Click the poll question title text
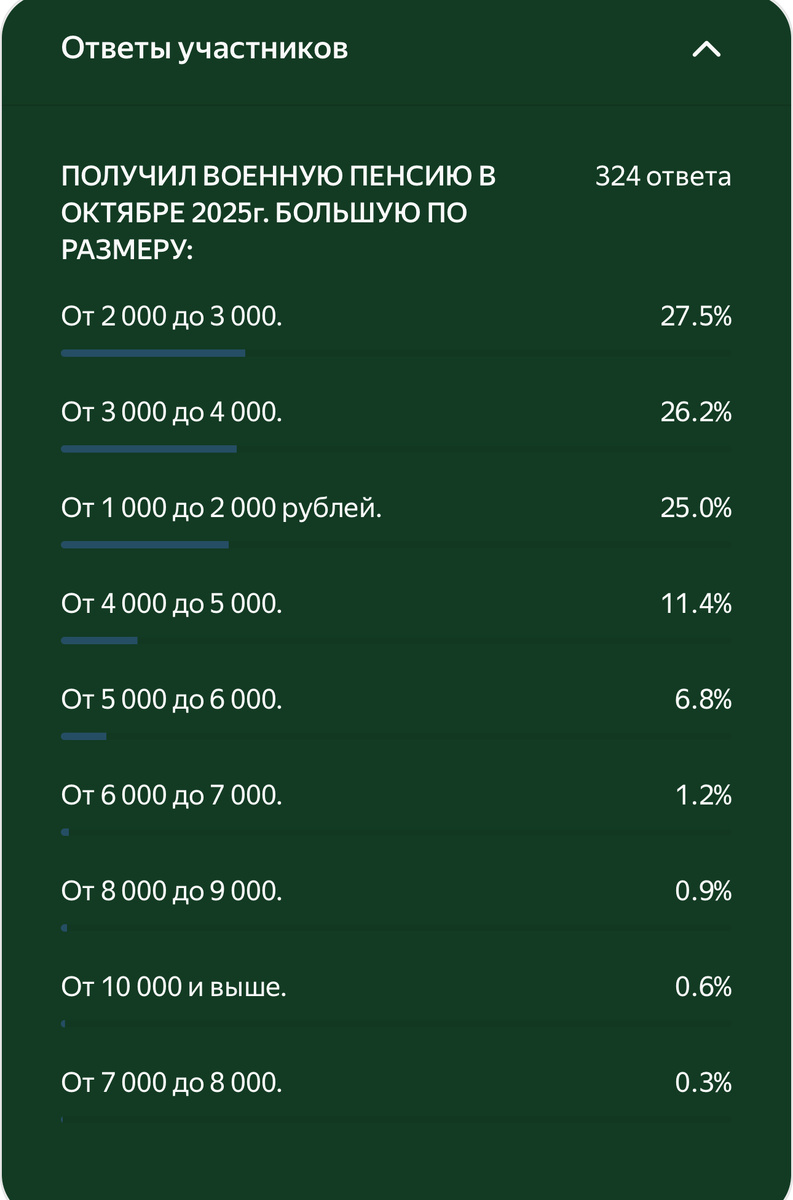This screenshot has height=1200, width=793. coord(278,214)
